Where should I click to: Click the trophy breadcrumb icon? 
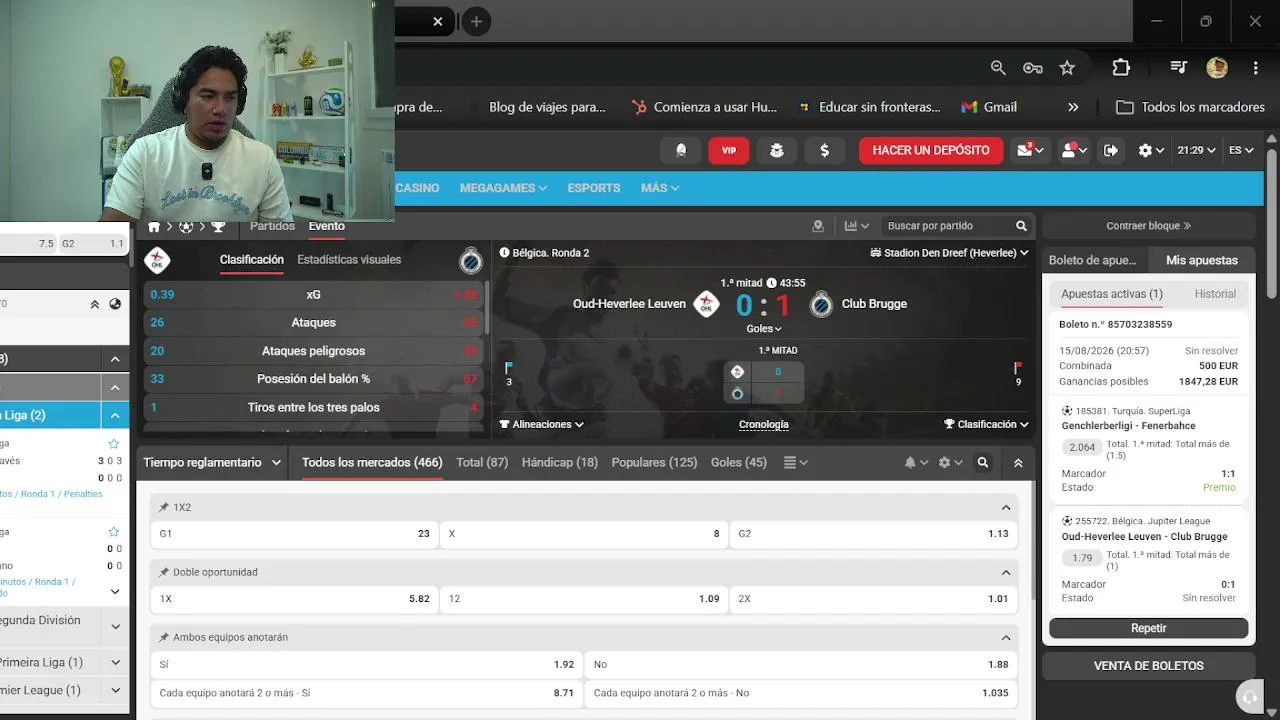coord(218,226)
